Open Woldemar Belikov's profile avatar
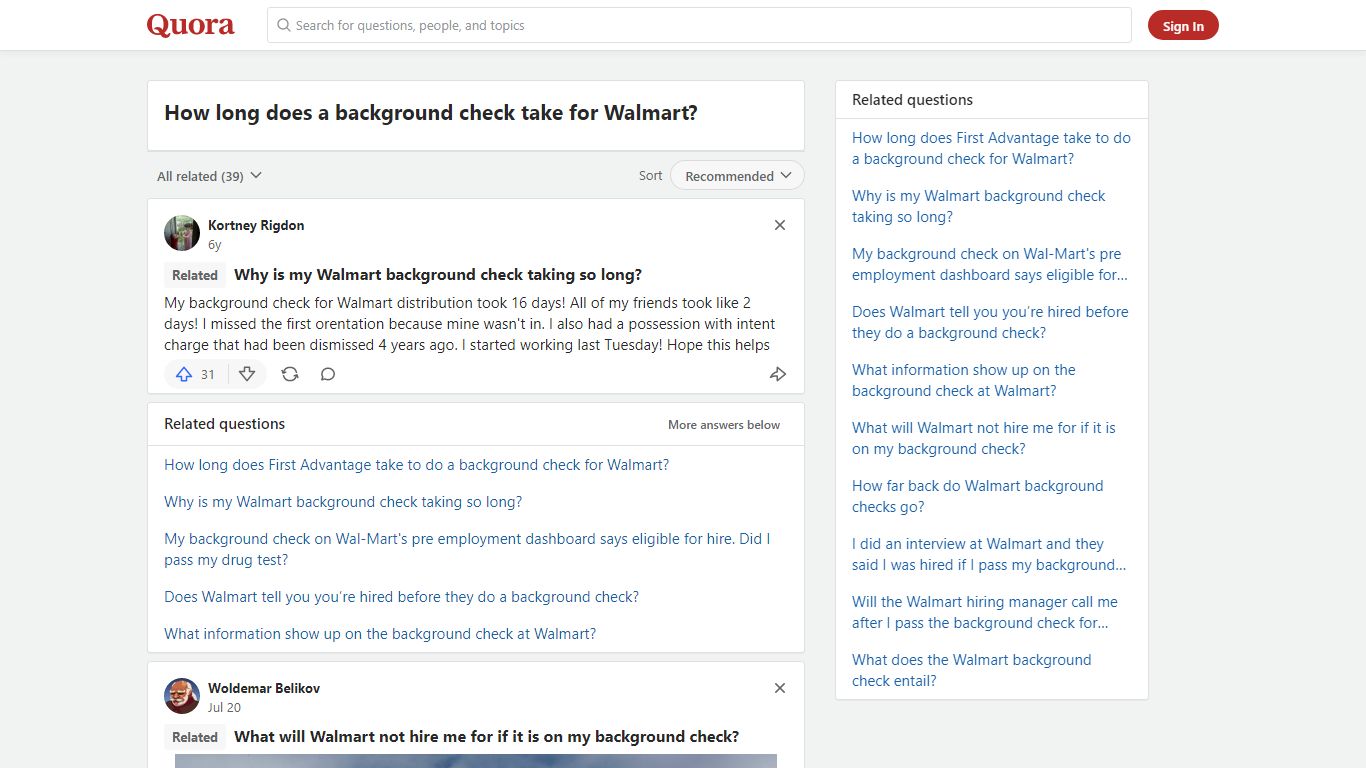Viewport: 1366px width, 768px height. (x=182, y=696)
